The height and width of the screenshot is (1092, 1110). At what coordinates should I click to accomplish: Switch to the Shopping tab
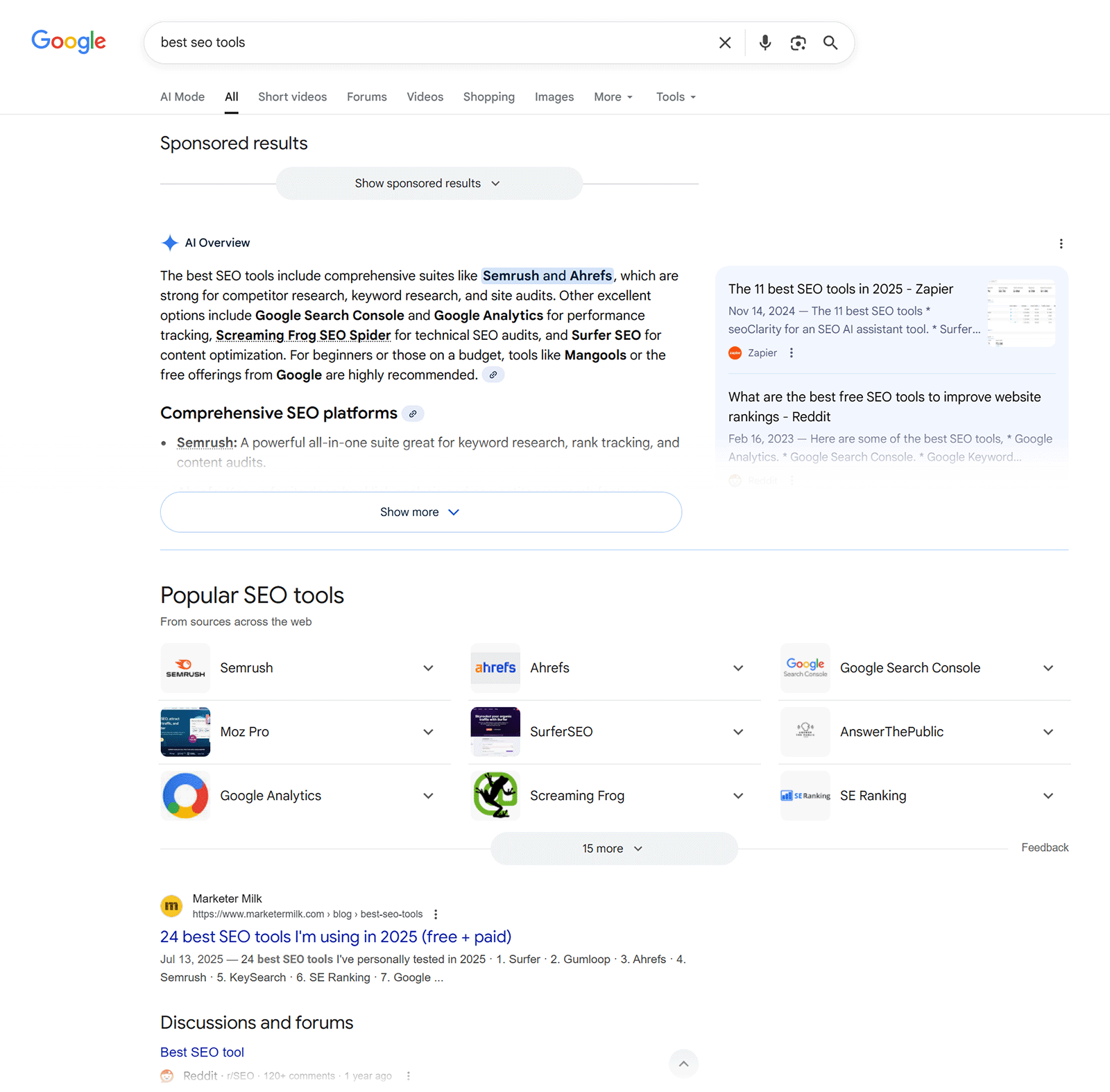[x=488, y=96]
